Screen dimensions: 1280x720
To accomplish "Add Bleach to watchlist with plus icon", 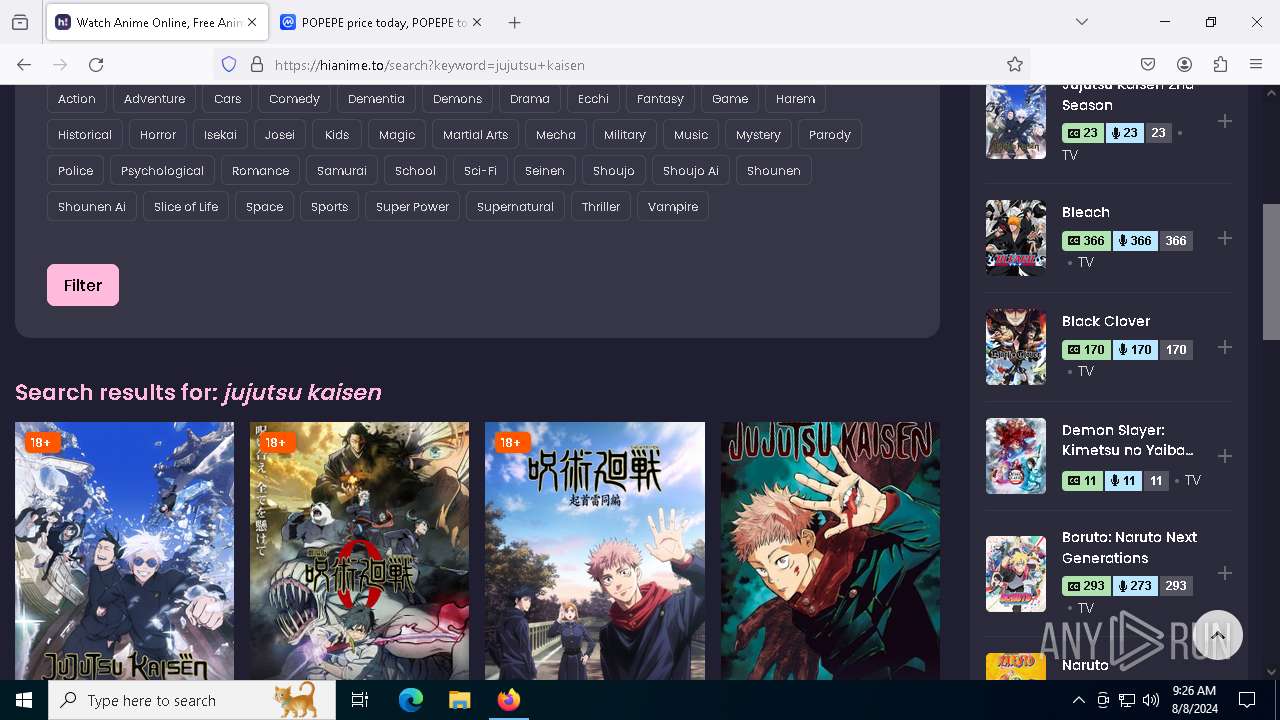I will tap(1225, 238).
